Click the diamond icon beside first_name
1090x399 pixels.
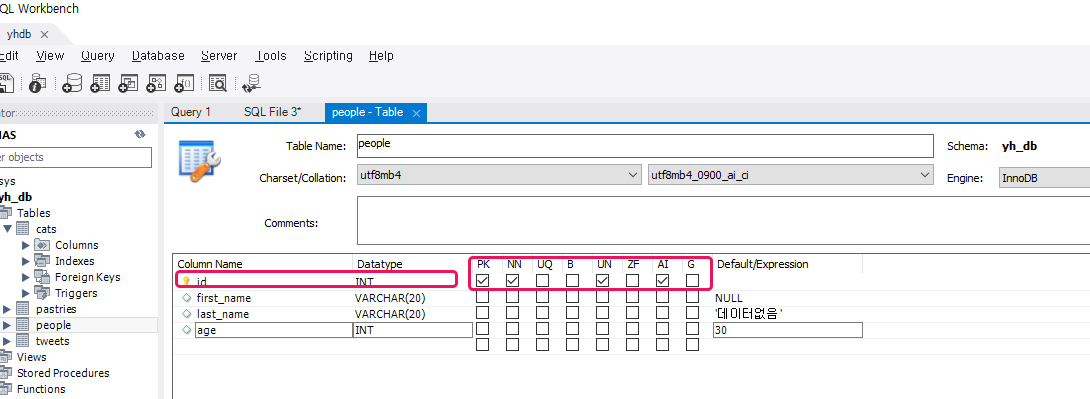coord(186,298)
